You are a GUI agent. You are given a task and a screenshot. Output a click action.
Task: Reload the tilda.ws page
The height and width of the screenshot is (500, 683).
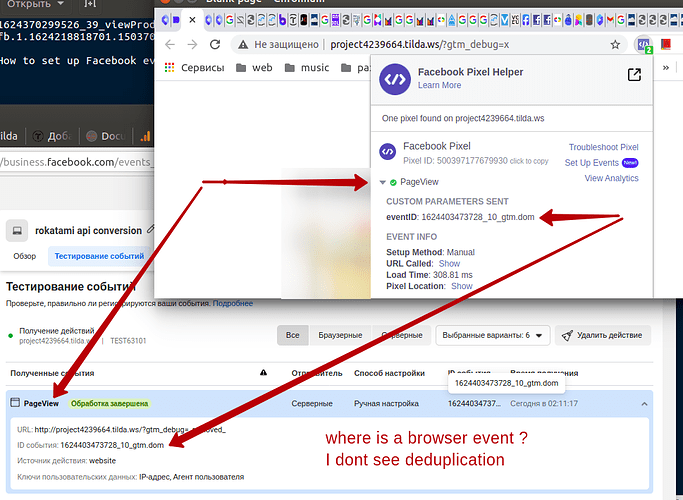tap(215, 44)
